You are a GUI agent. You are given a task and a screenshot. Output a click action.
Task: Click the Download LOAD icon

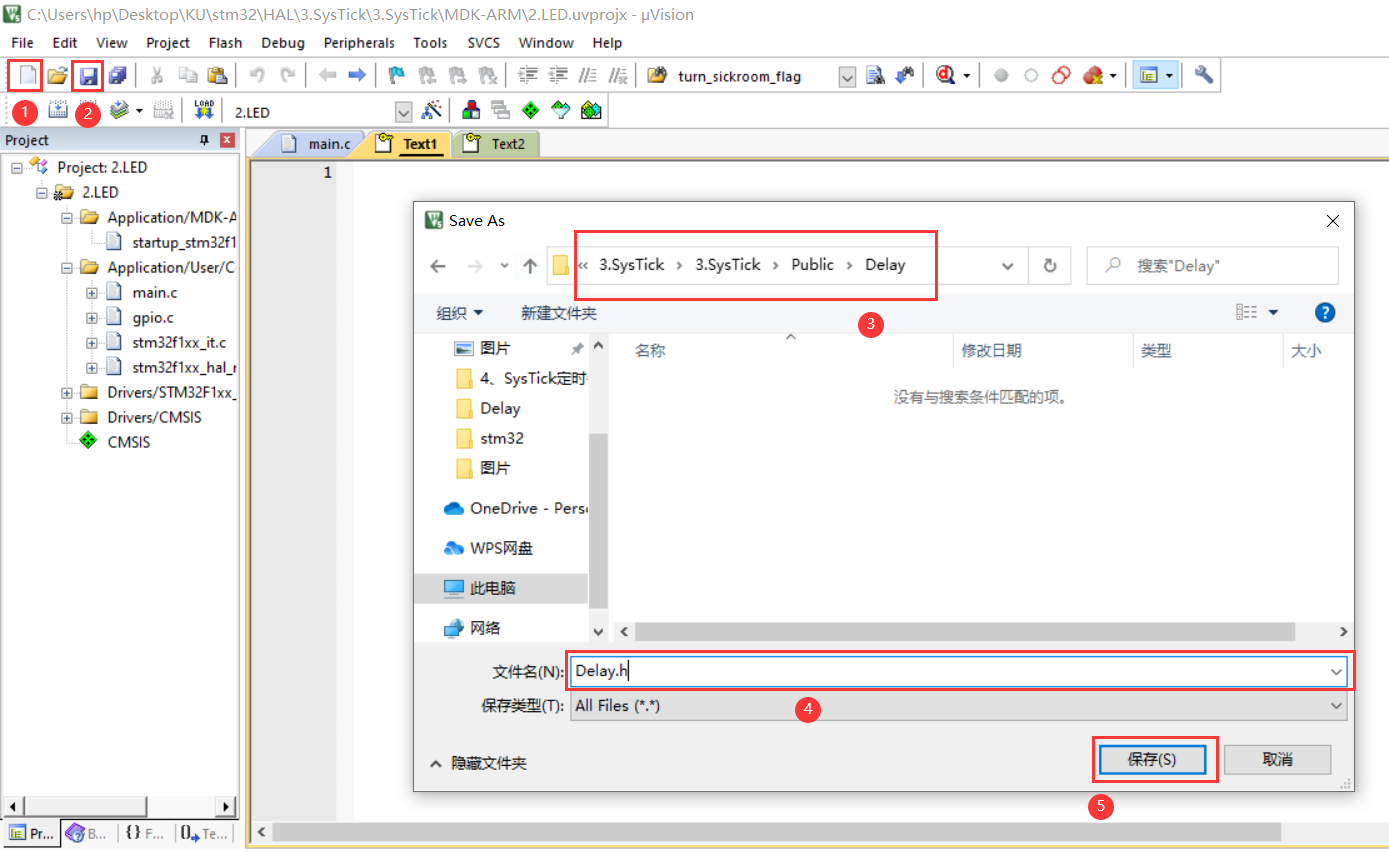pos(204,110)
